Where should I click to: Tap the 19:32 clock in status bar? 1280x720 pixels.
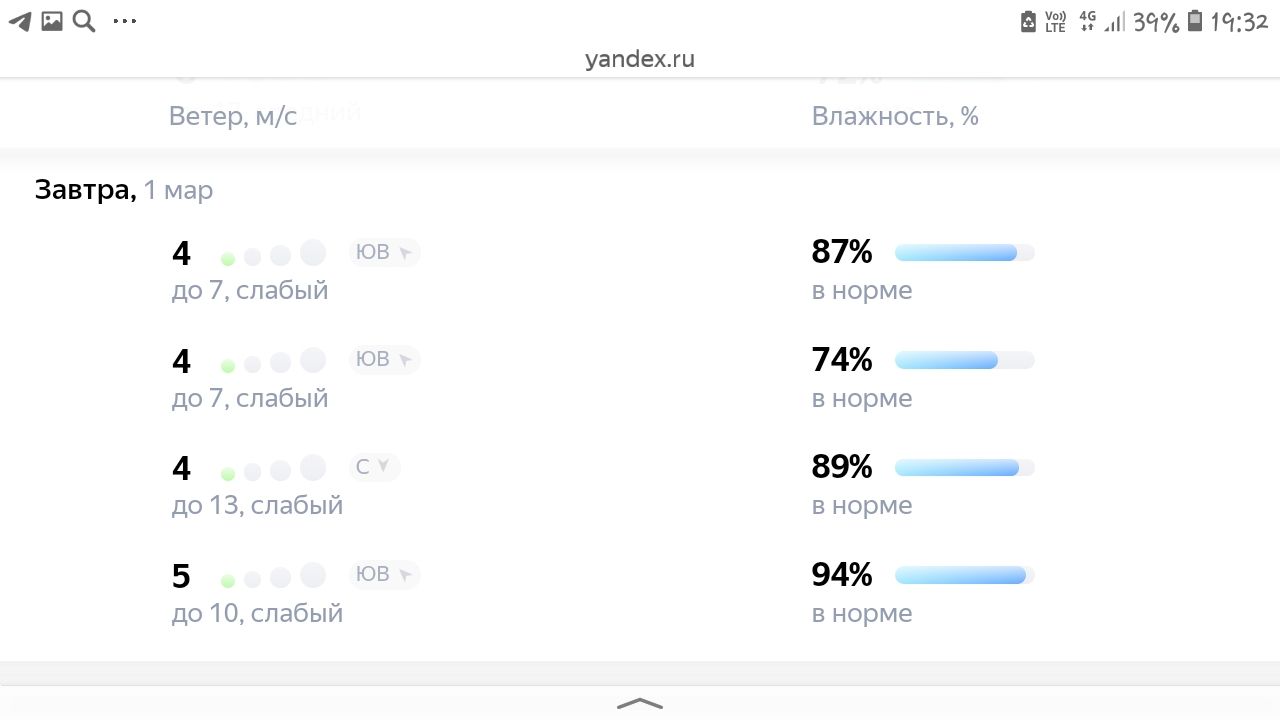[x=1239, y=22]
